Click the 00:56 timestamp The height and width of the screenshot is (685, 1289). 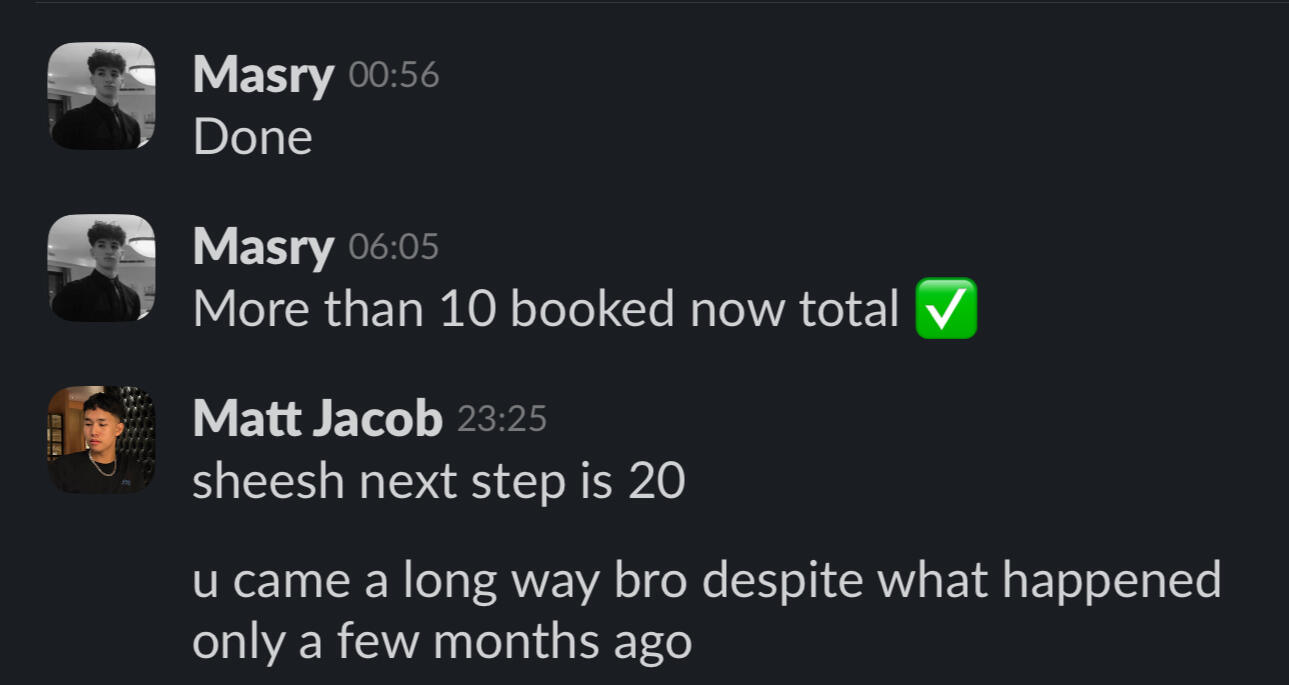(x=394, y=76)
